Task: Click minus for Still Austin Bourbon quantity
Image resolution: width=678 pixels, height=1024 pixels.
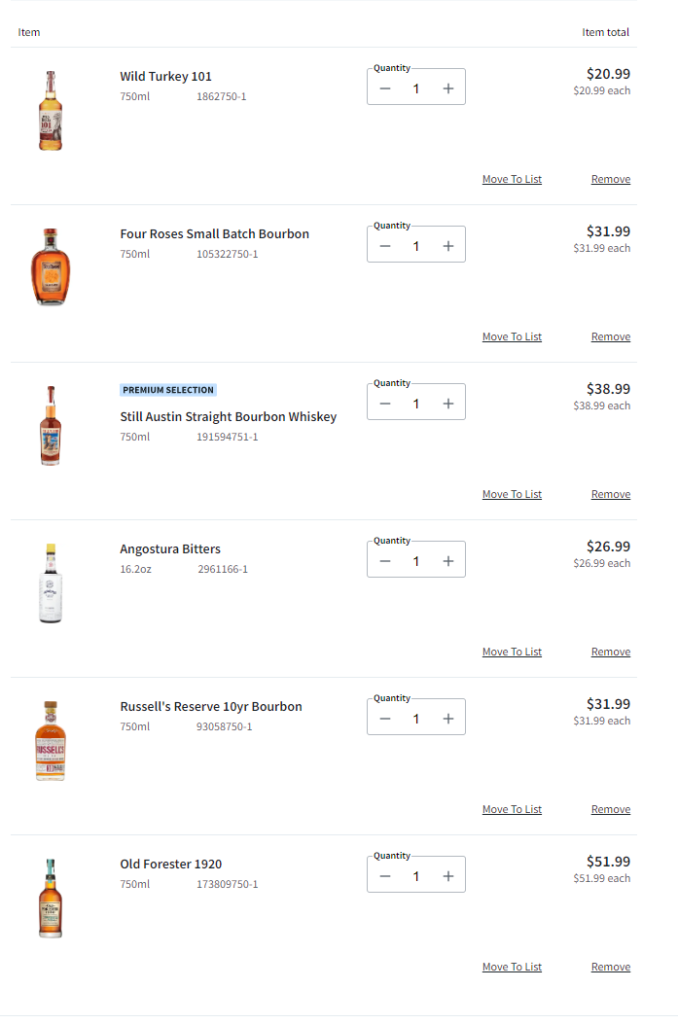Action: point(385,404)
